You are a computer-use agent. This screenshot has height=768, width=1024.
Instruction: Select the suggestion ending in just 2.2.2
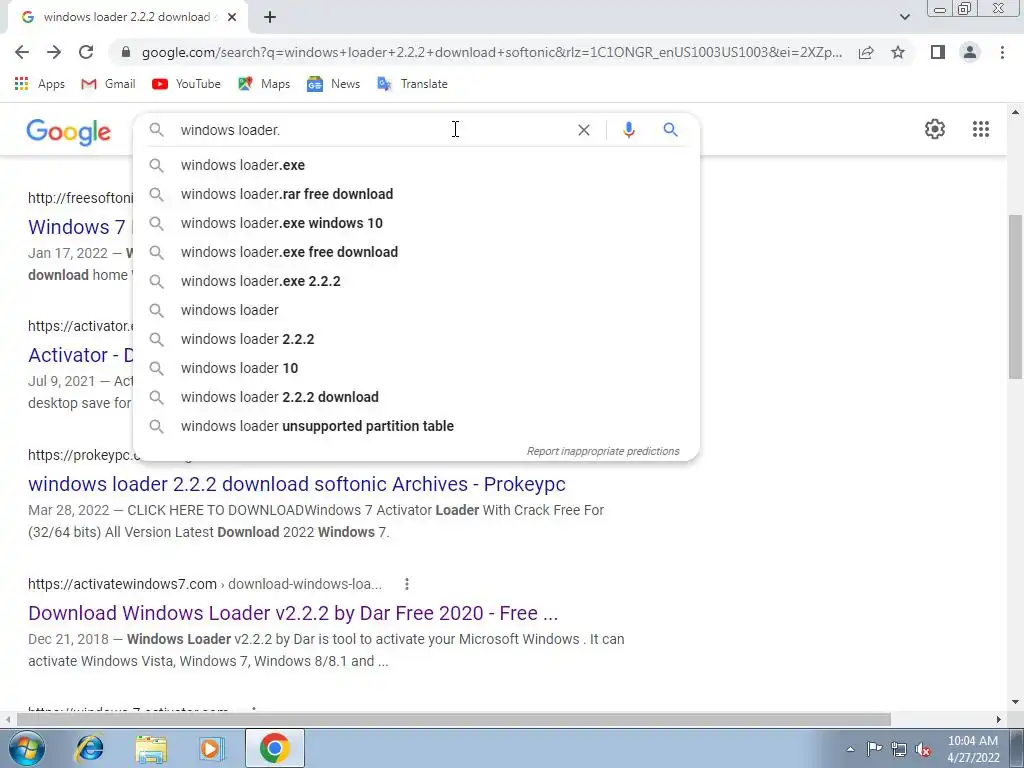click(x=416, y=339)
